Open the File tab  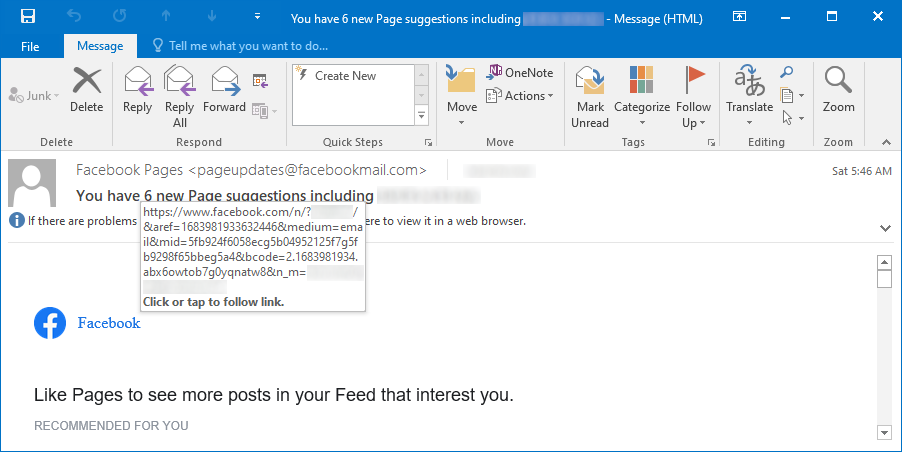click(30, 46)
